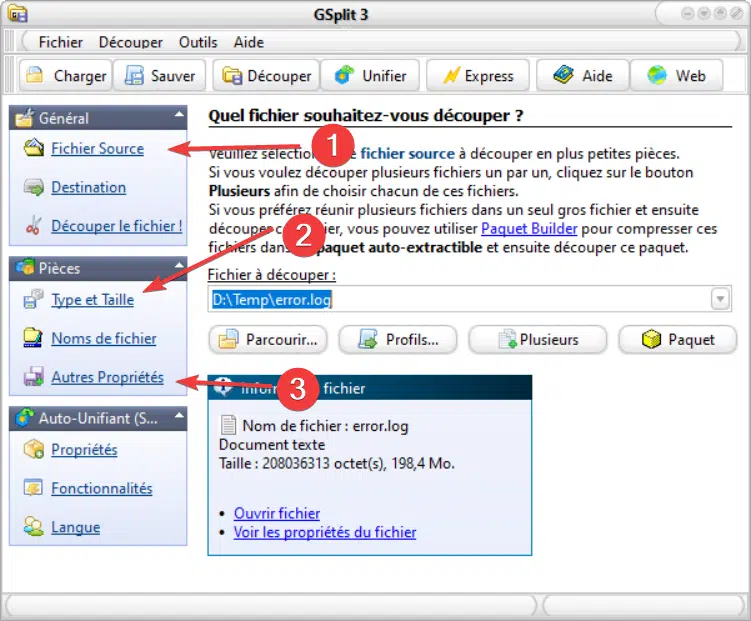Click the Autres Propriétés icon
This screenshot has height=621, width=751.
click(34, 376)
